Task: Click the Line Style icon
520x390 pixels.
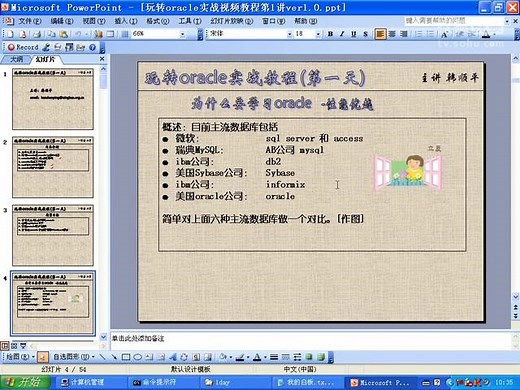Action: (x=274, y=357)
